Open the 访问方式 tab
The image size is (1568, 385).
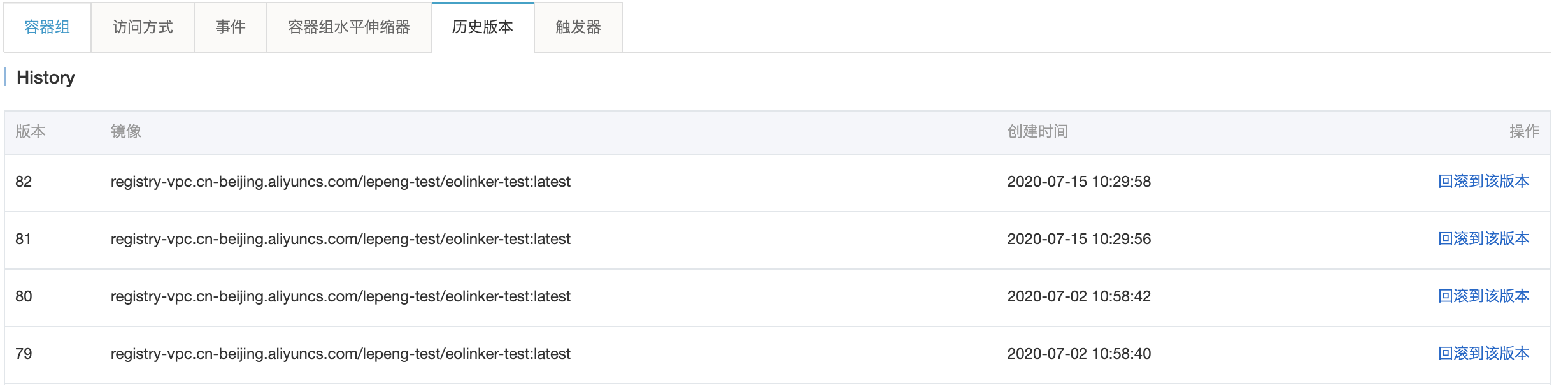tap(143, 27)
